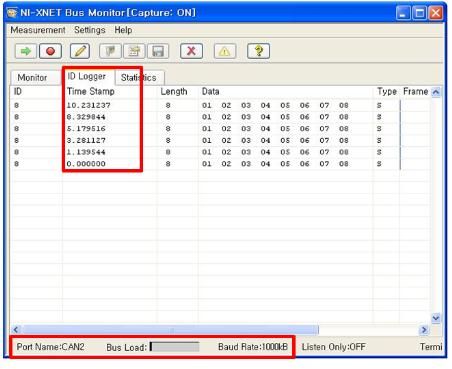Click the red circle Record icon

(x=50, y=51)
